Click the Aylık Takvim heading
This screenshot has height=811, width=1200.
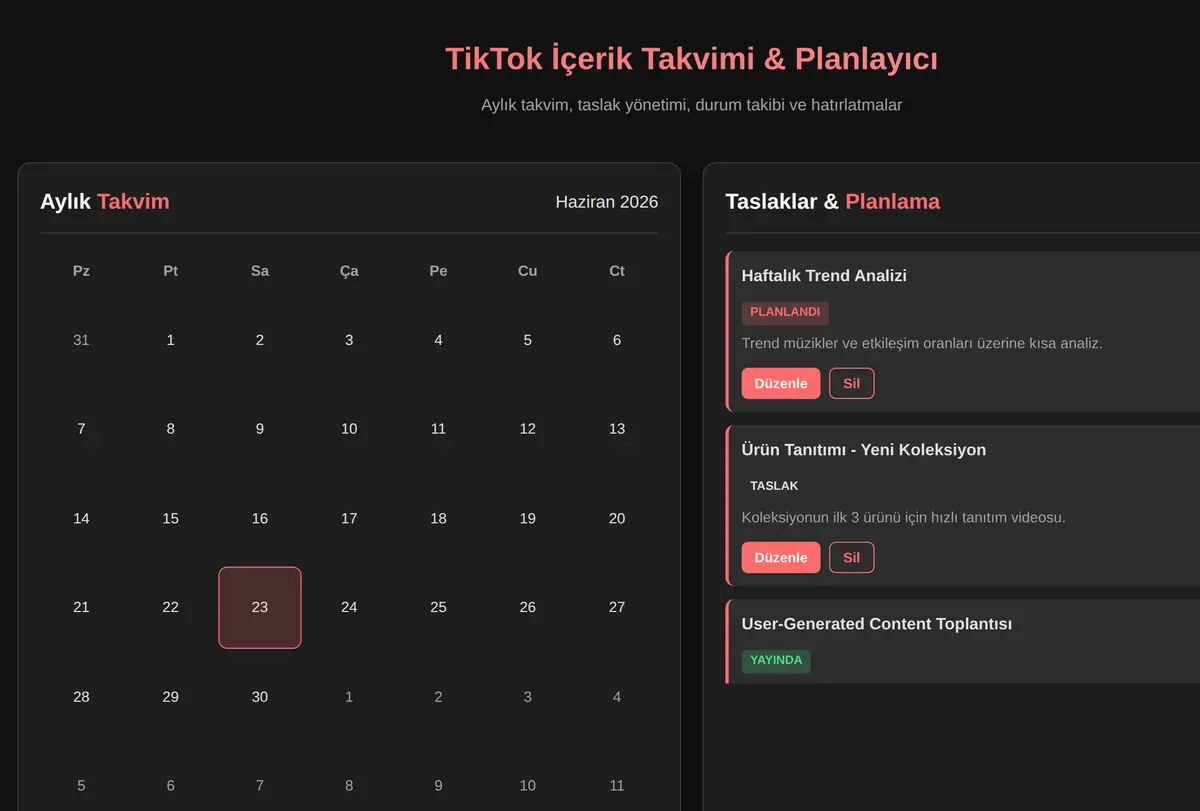click(105, 202)
